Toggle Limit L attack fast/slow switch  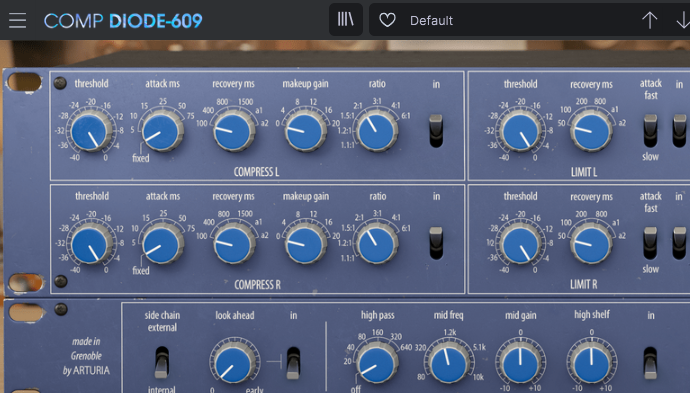tap(650, 131)
